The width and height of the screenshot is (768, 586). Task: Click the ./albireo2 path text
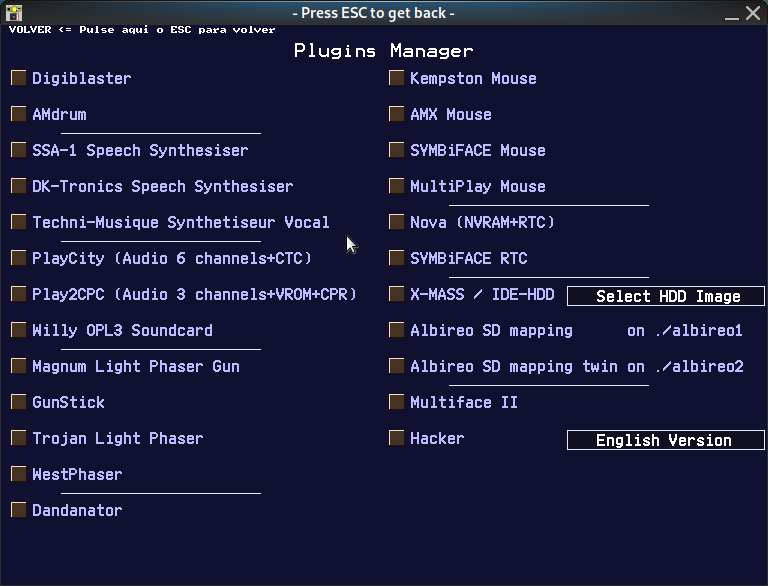click(699, 366)
